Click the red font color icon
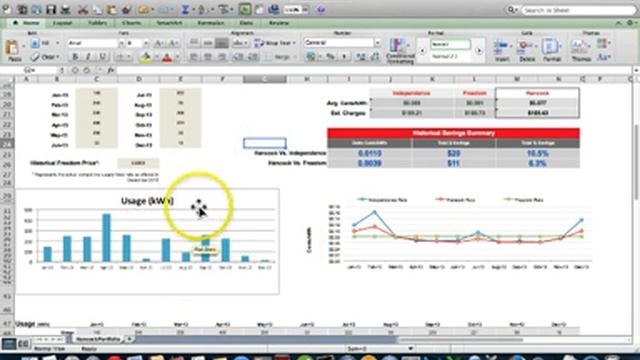The height and width of the screenshot is (360, 640). pyautogui.click(x=167, y=57)
